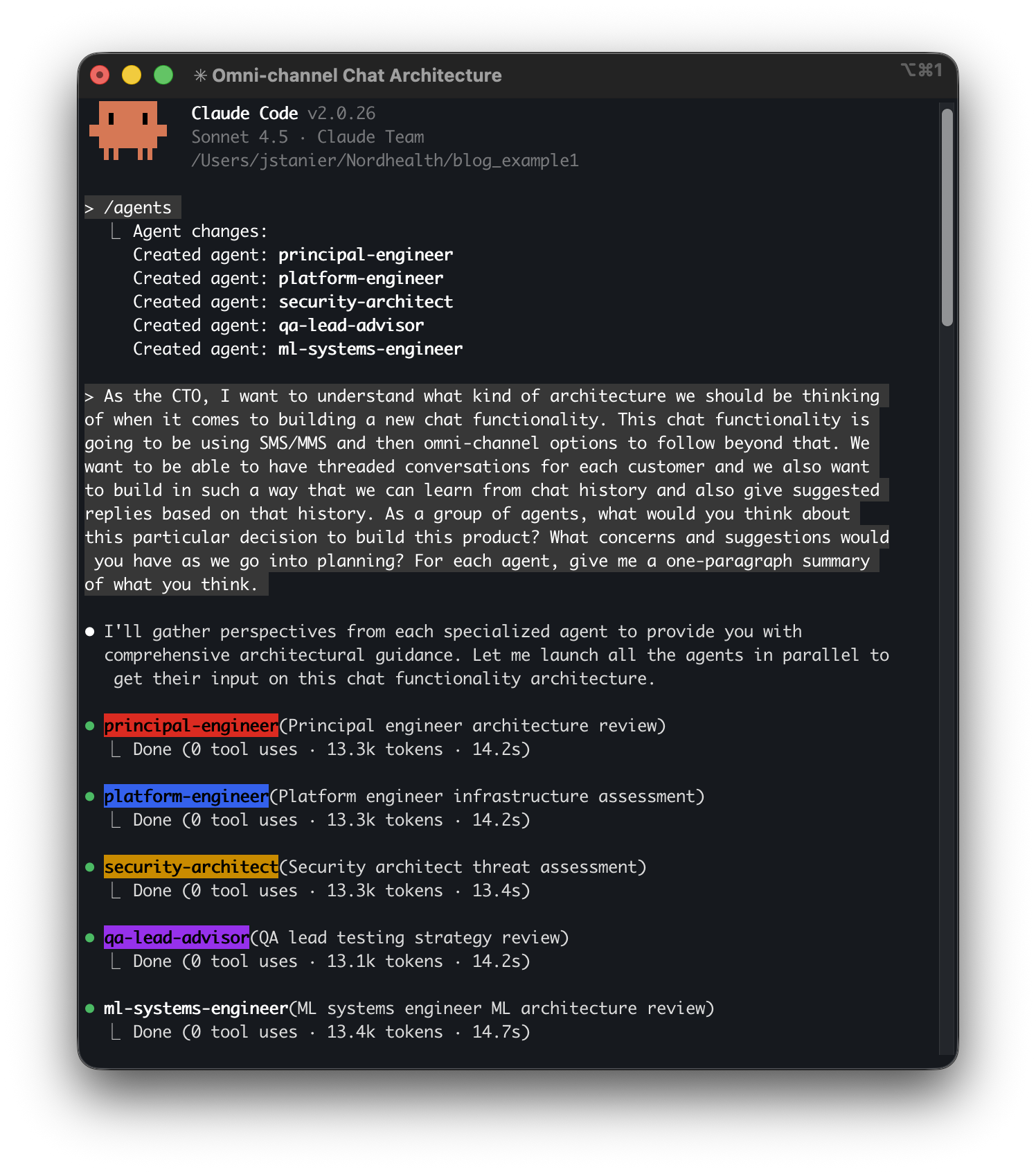Click the green zoom window button
Viewport: 1036px width, 1172px height.
163,75
